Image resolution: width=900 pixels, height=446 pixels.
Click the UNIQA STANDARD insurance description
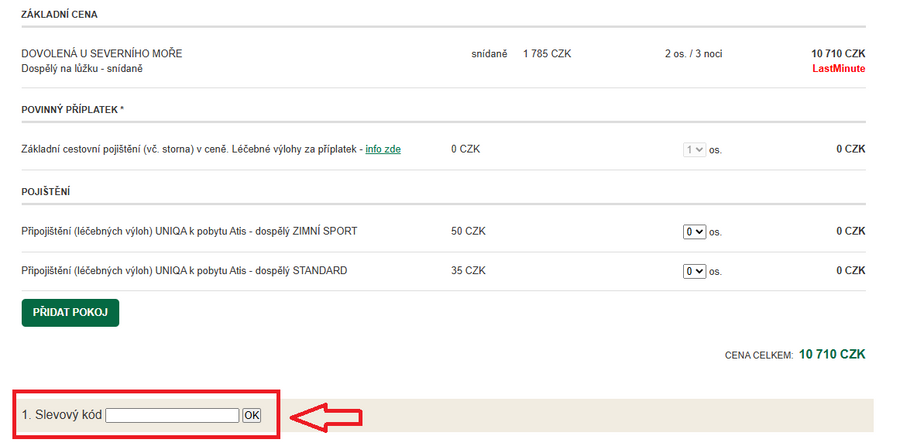(x=184, y=271)
